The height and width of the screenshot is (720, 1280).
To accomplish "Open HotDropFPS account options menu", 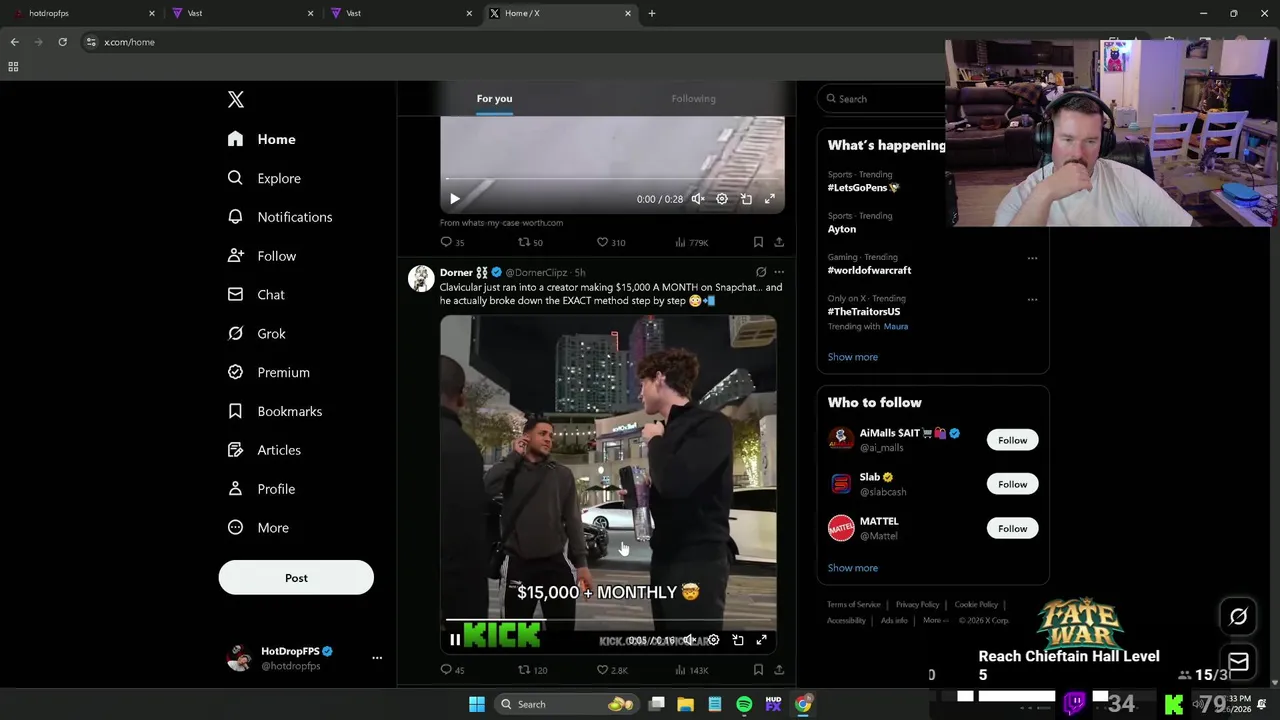I will (377, 658).
